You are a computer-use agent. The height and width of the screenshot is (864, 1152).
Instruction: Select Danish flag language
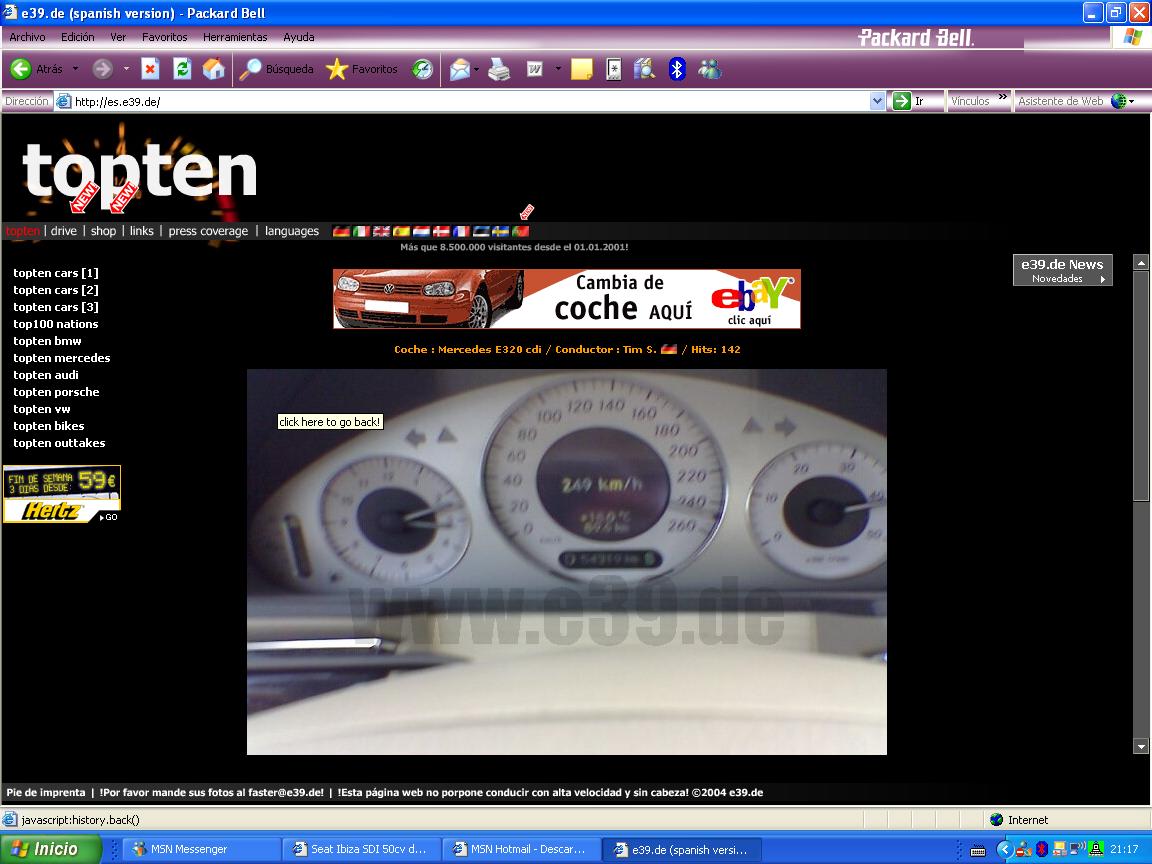coord(441,231)
